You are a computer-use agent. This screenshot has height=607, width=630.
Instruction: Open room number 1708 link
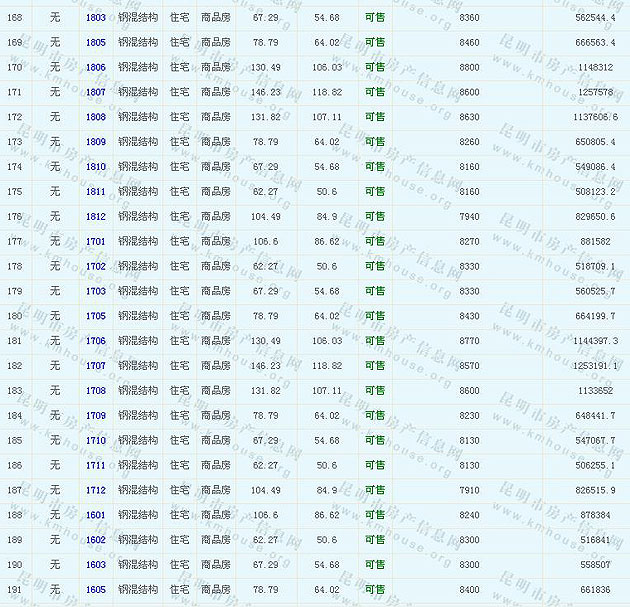(x=96, y=391)
